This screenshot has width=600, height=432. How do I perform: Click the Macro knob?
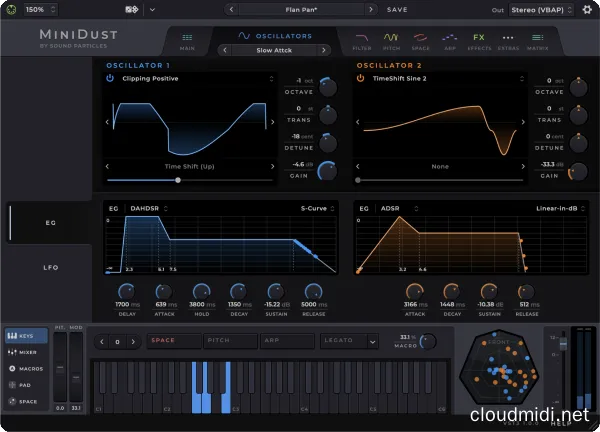428,341
